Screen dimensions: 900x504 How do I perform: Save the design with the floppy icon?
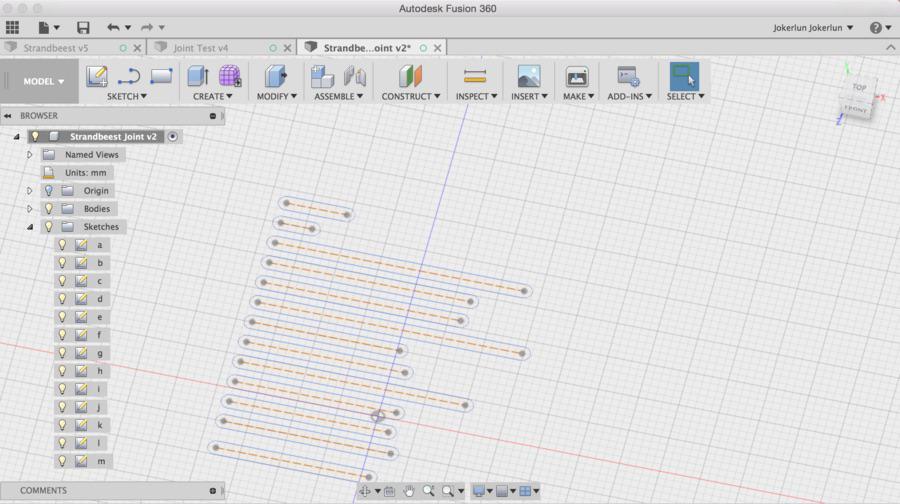point(83,27)
